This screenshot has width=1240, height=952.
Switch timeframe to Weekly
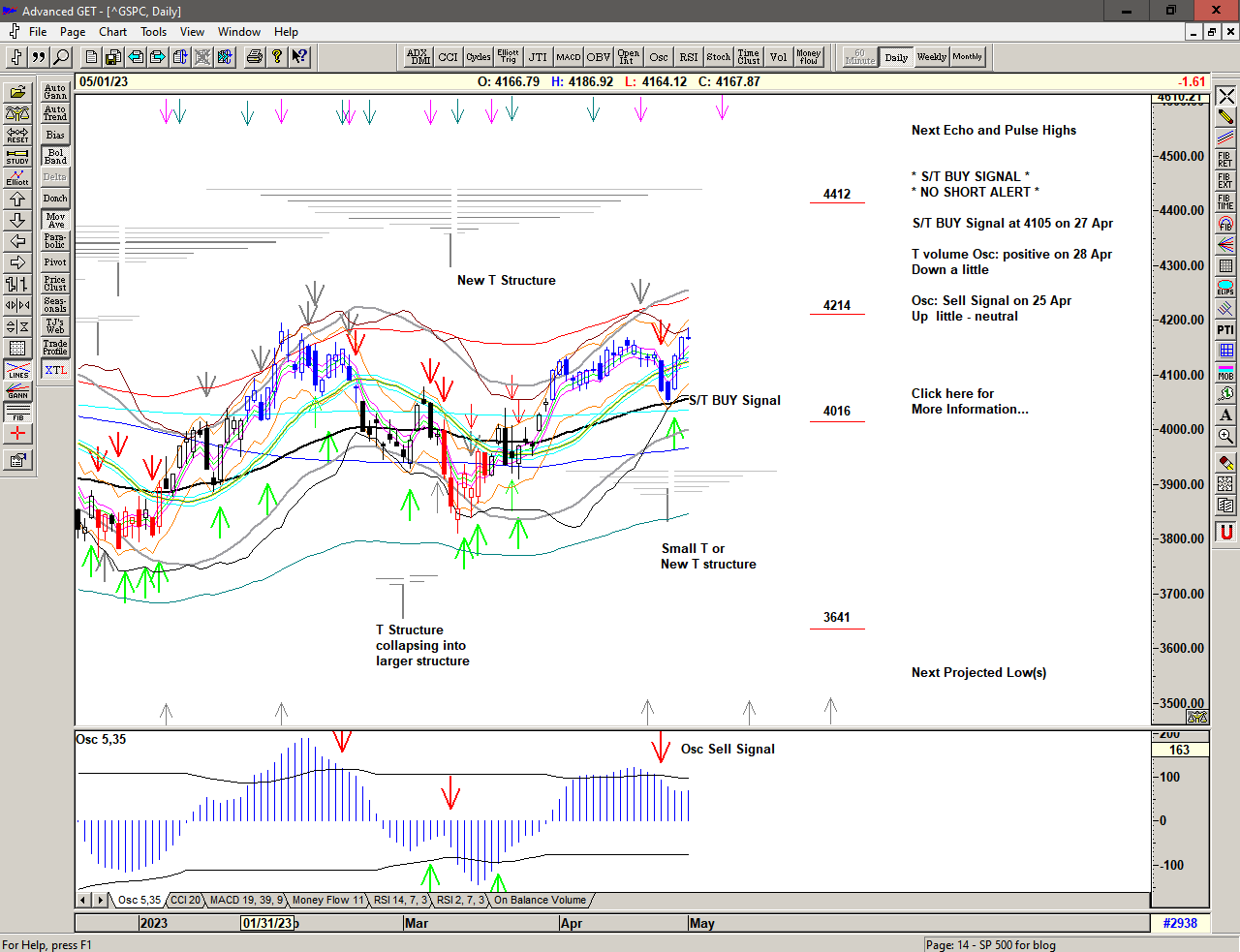click(931, 57)
